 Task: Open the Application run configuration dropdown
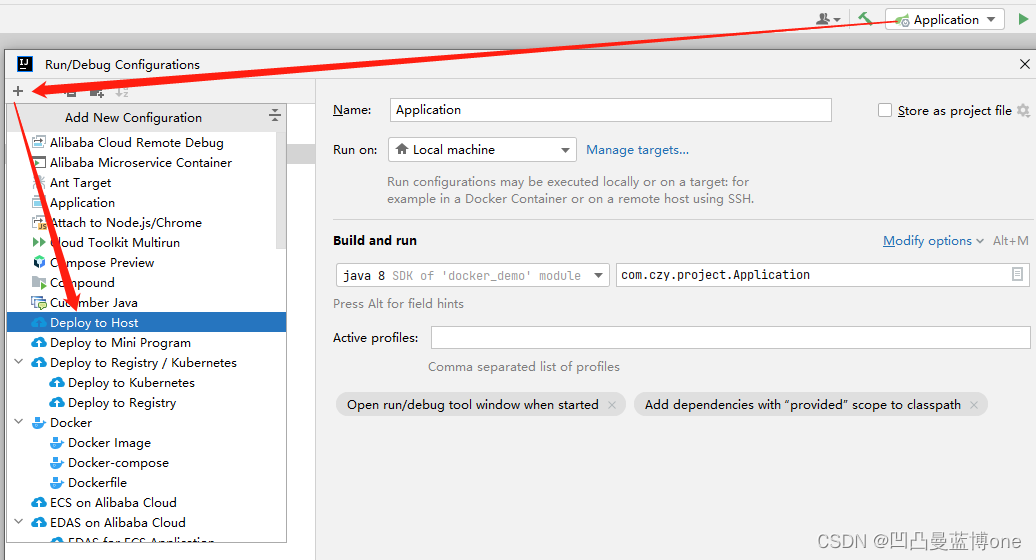[x=945, y=19]
